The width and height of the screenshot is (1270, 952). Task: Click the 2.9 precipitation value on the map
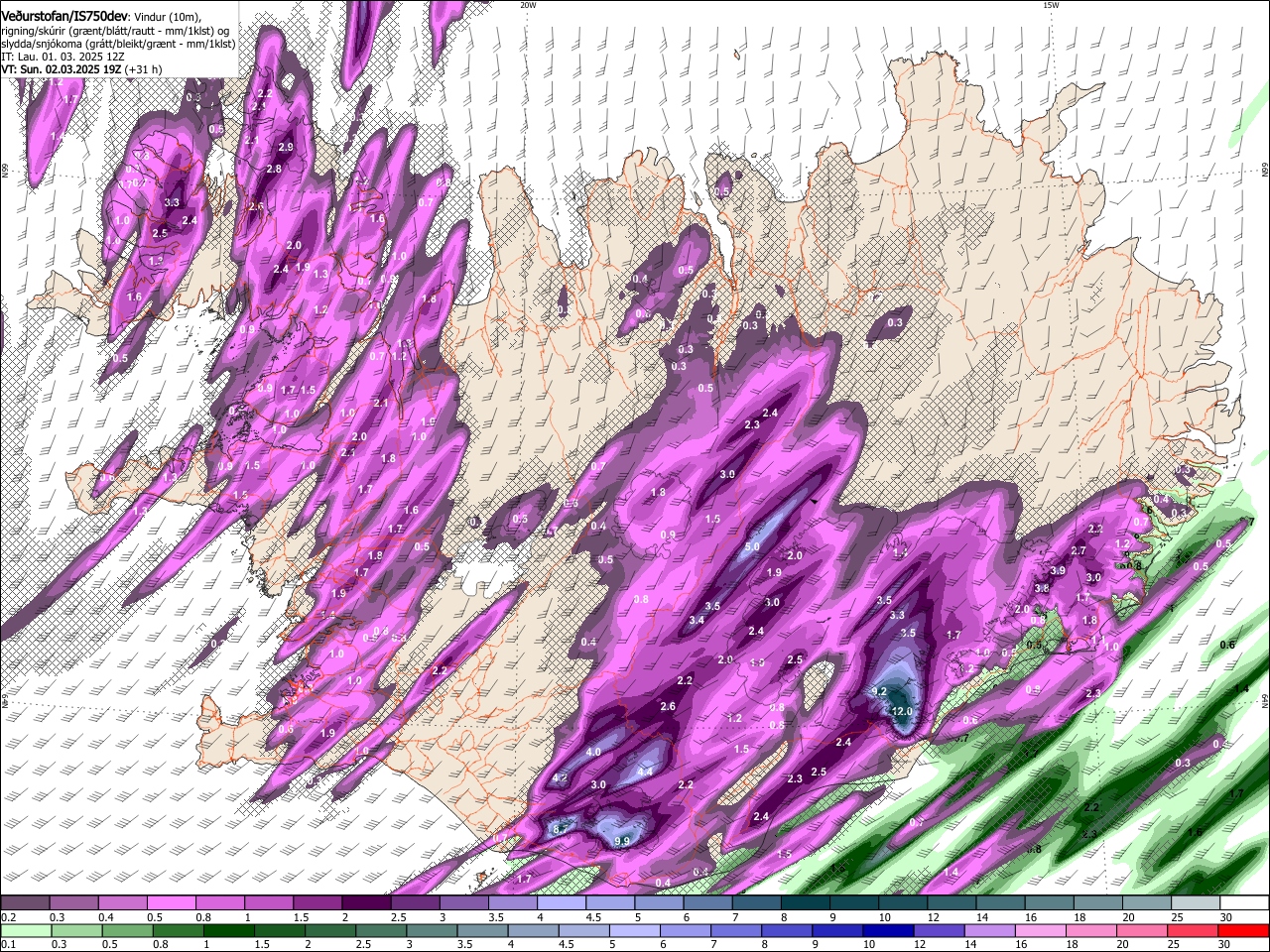pos(286,147)
